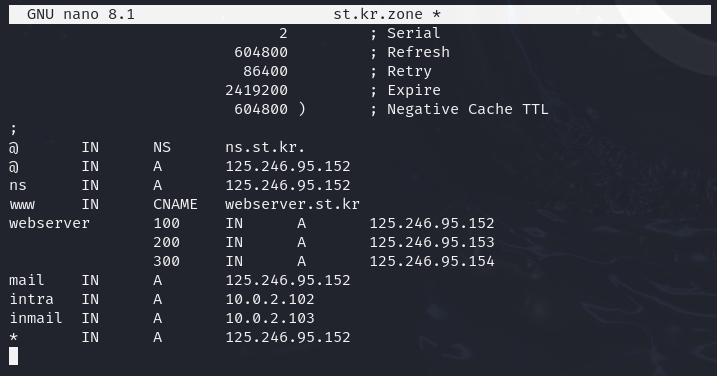Click the Refresh value 604800
This screenshot has height=376, width=717.
click(261, 52)
